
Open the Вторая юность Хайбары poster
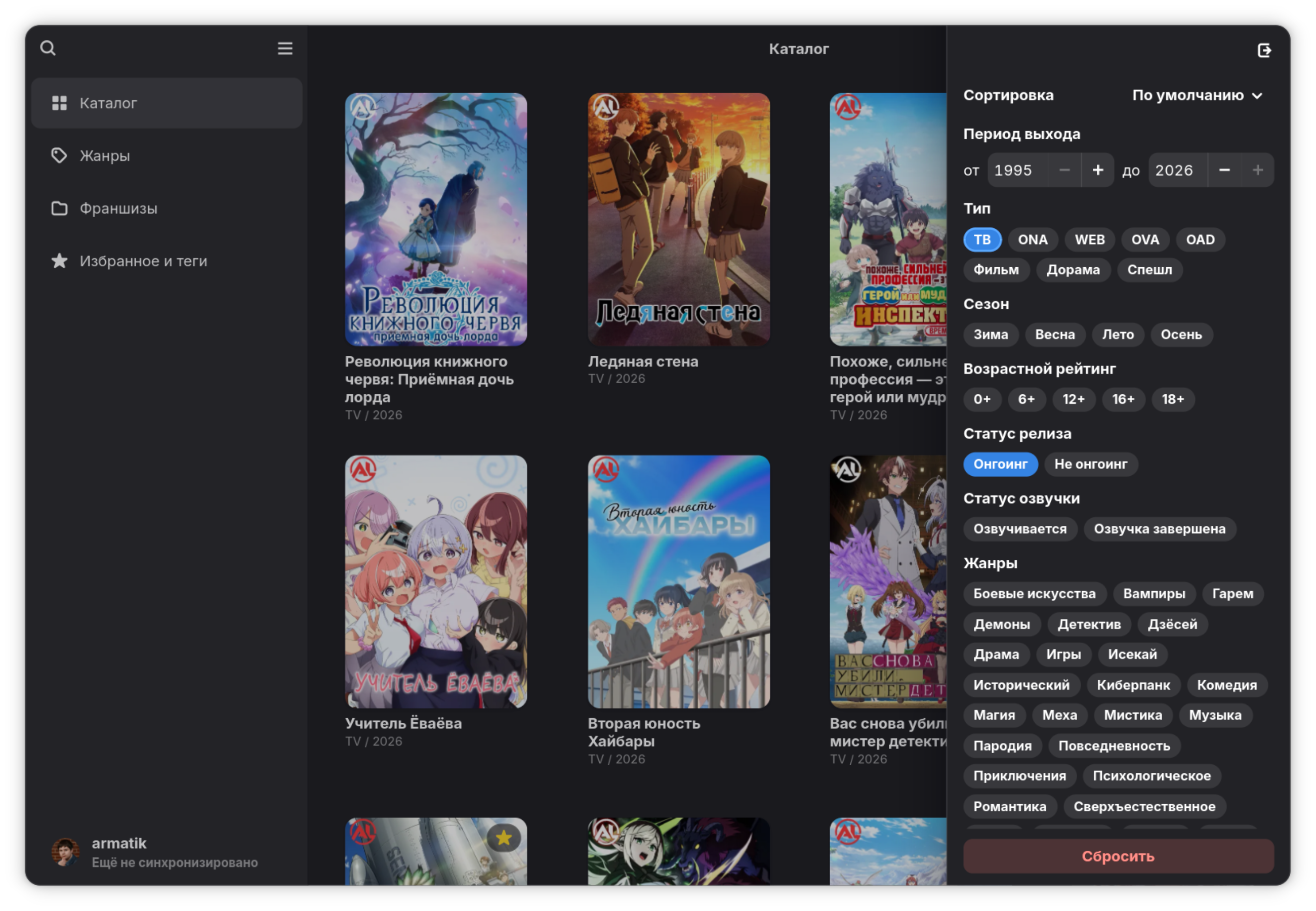click(x=679, y=582)
